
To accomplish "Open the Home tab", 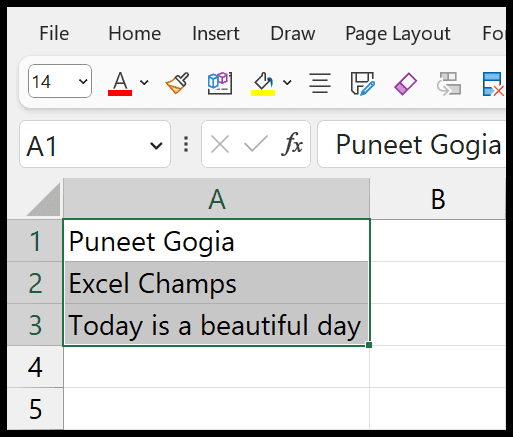I will pos(135,33).
